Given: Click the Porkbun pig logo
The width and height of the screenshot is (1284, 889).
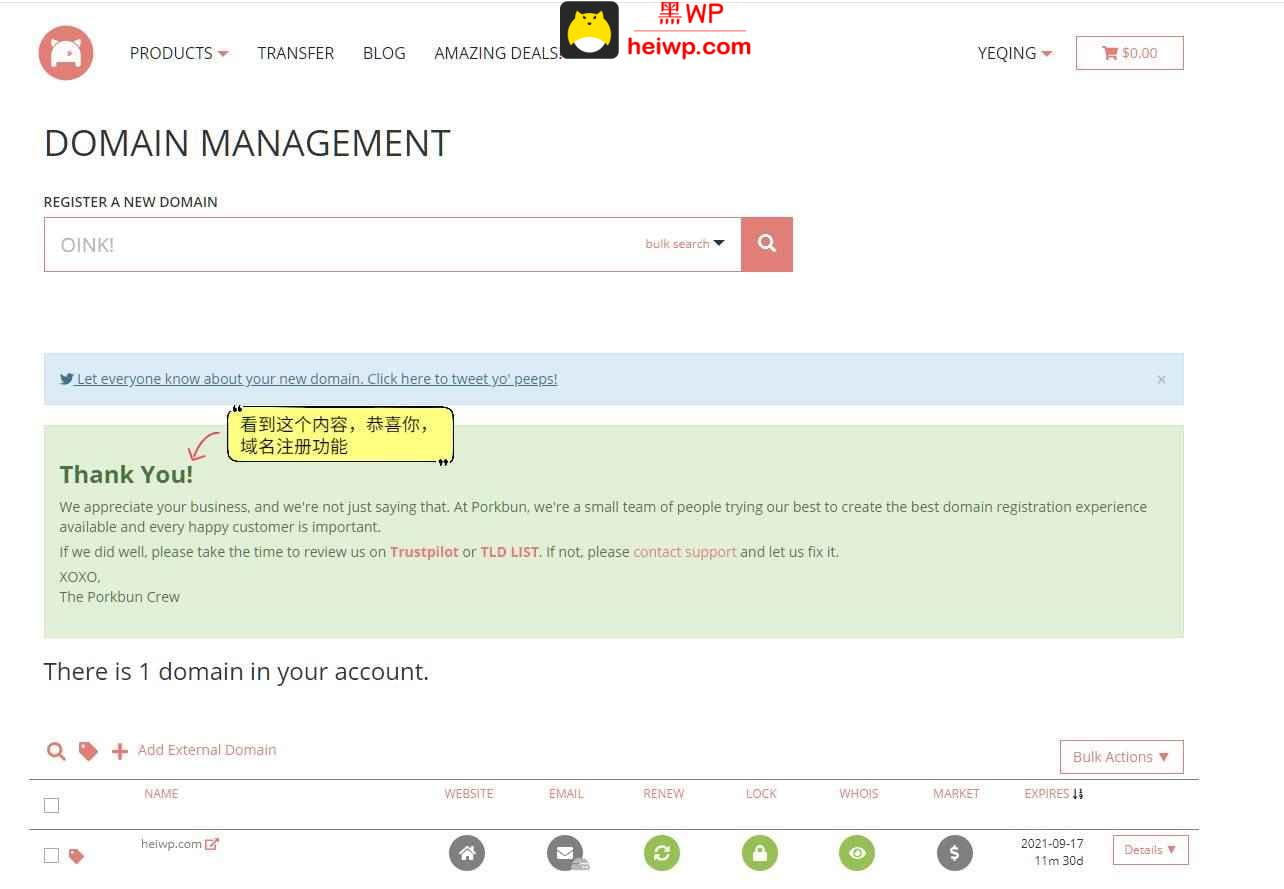Looking at the screenshot, I should [66, 53].
